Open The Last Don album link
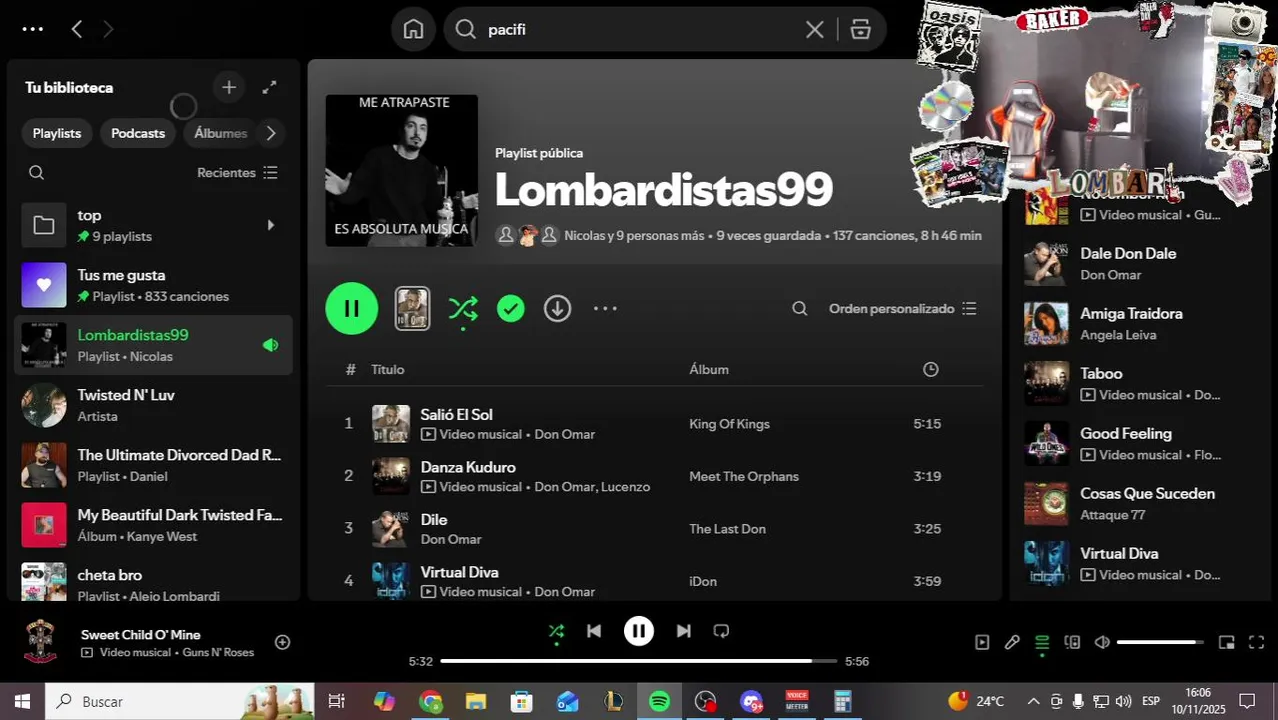1278x720 pixels. [x=727, y=529]
